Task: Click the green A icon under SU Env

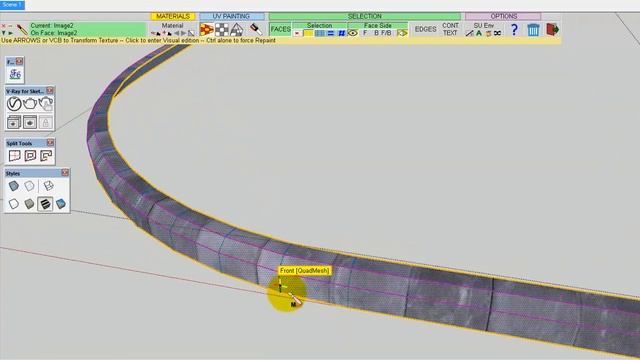Action: (x=479, y=33)
